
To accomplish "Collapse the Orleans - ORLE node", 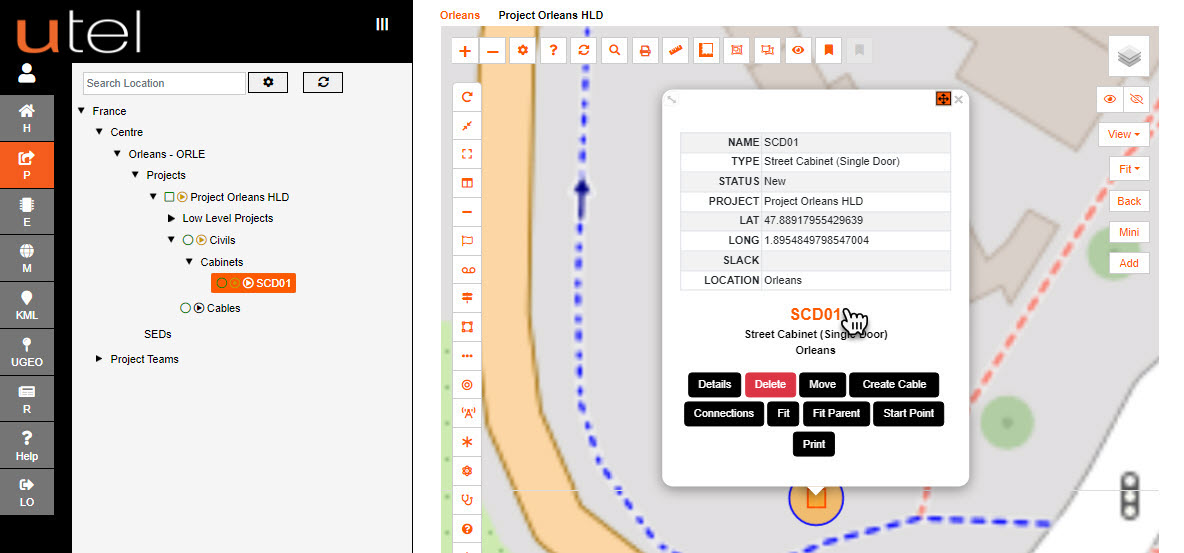I will (x=117, y=154).
